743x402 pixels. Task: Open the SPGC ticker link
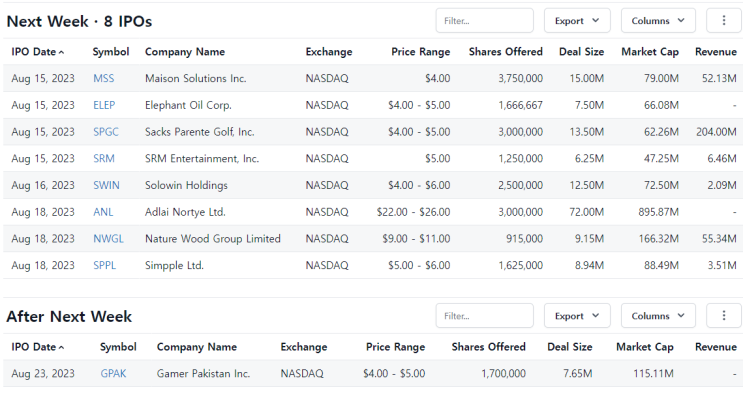(x=106, y=132)
